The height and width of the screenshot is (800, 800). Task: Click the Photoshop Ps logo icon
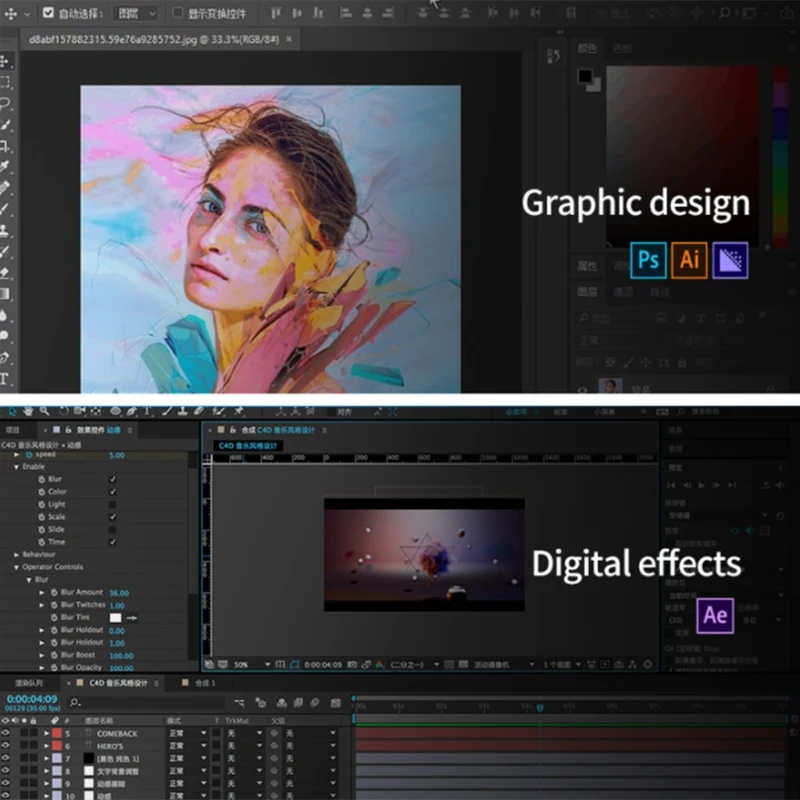[649, 260]
